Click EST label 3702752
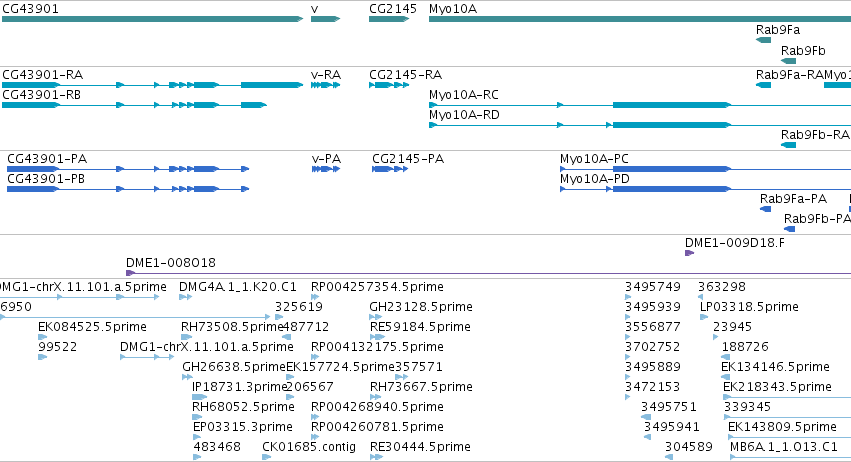Viewport: 851px width, 462px height. (652, 347)
